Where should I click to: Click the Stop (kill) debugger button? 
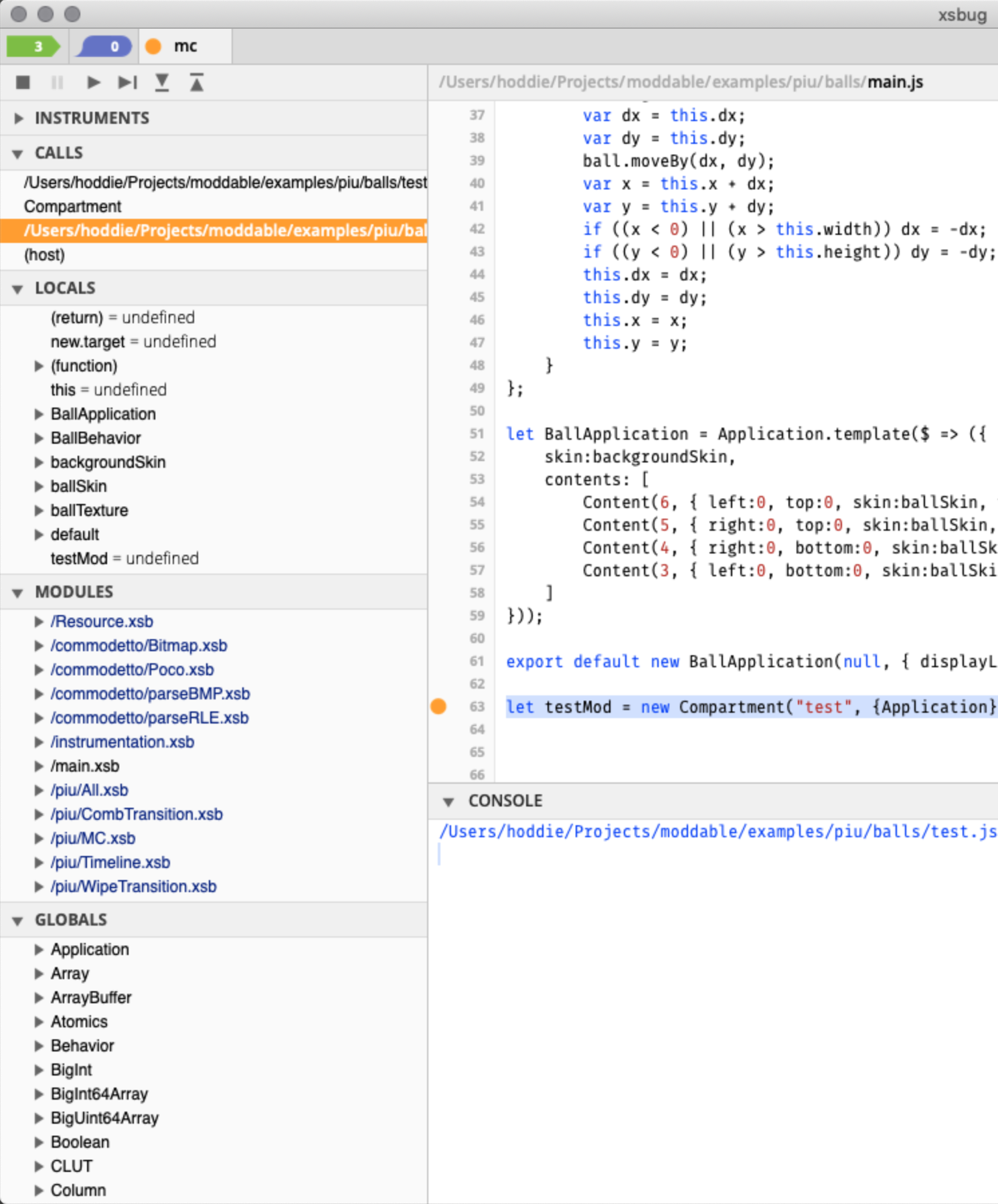point(23,82)
